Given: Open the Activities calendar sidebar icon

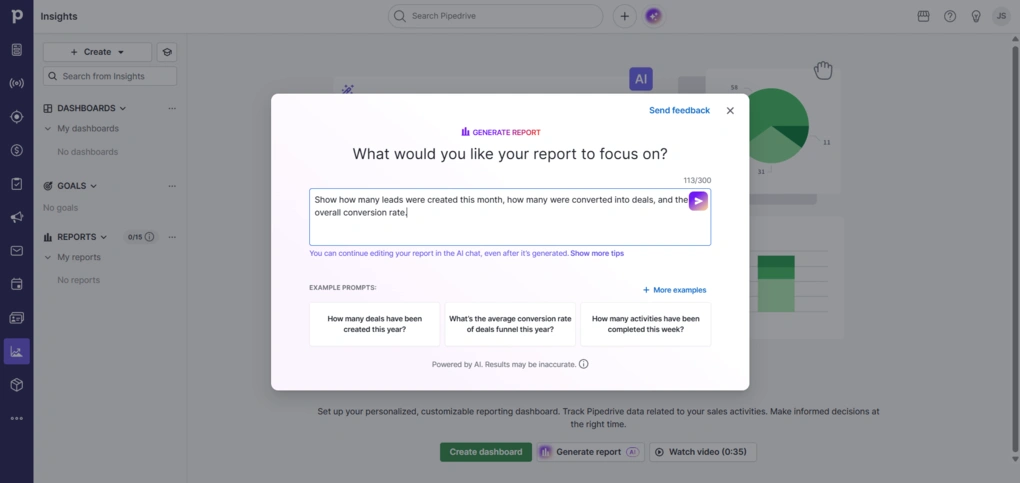Looking at the screenshot, I should [x=16, y=284].
